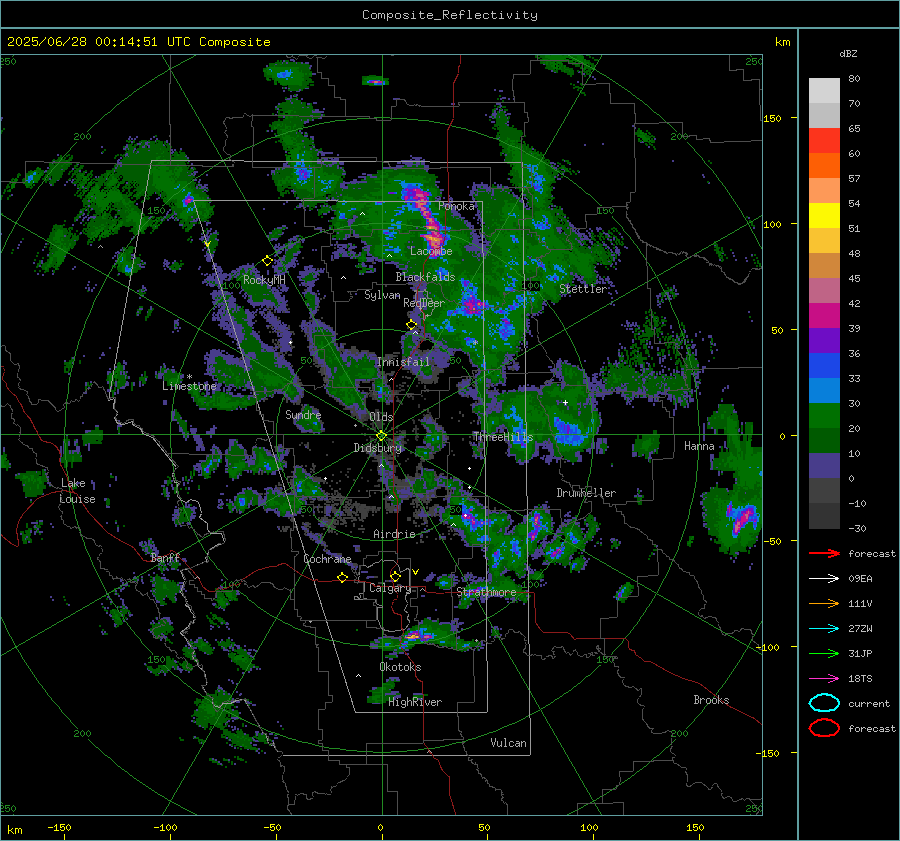Select the orange 57–60 dBZ swatch
The image size is (900, 841).
pyautogui.click(x=824, y=166)
